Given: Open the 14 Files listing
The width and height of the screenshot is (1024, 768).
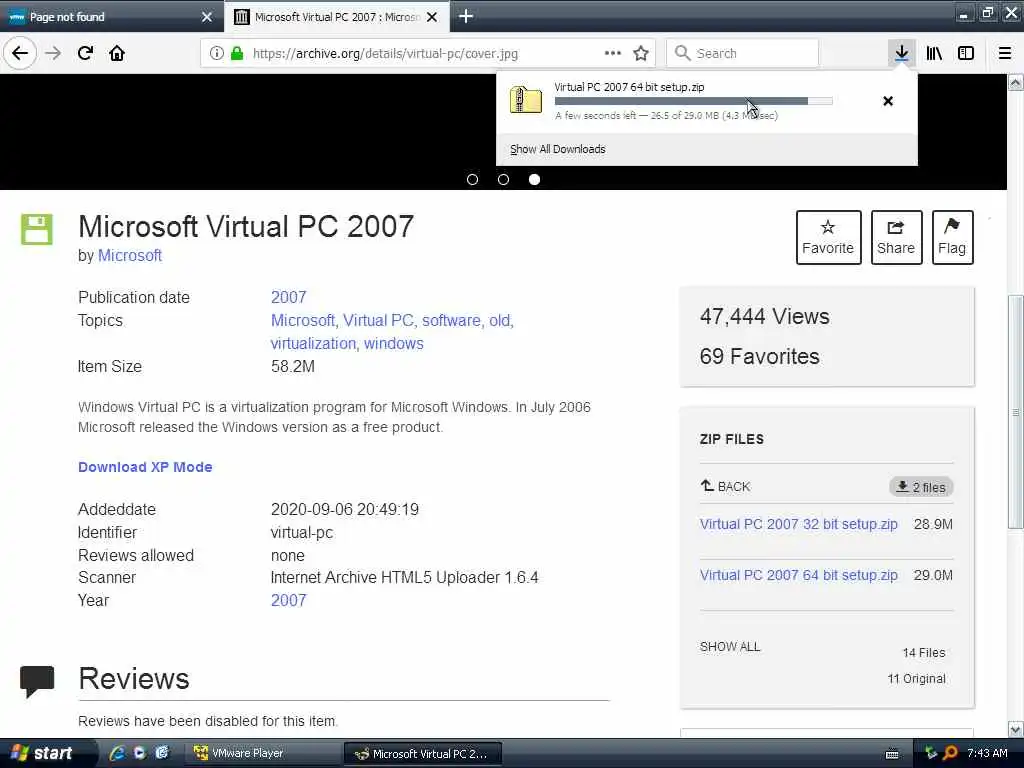Looking at the screenshot, I should pyautogui.click(x=923, y=652).
